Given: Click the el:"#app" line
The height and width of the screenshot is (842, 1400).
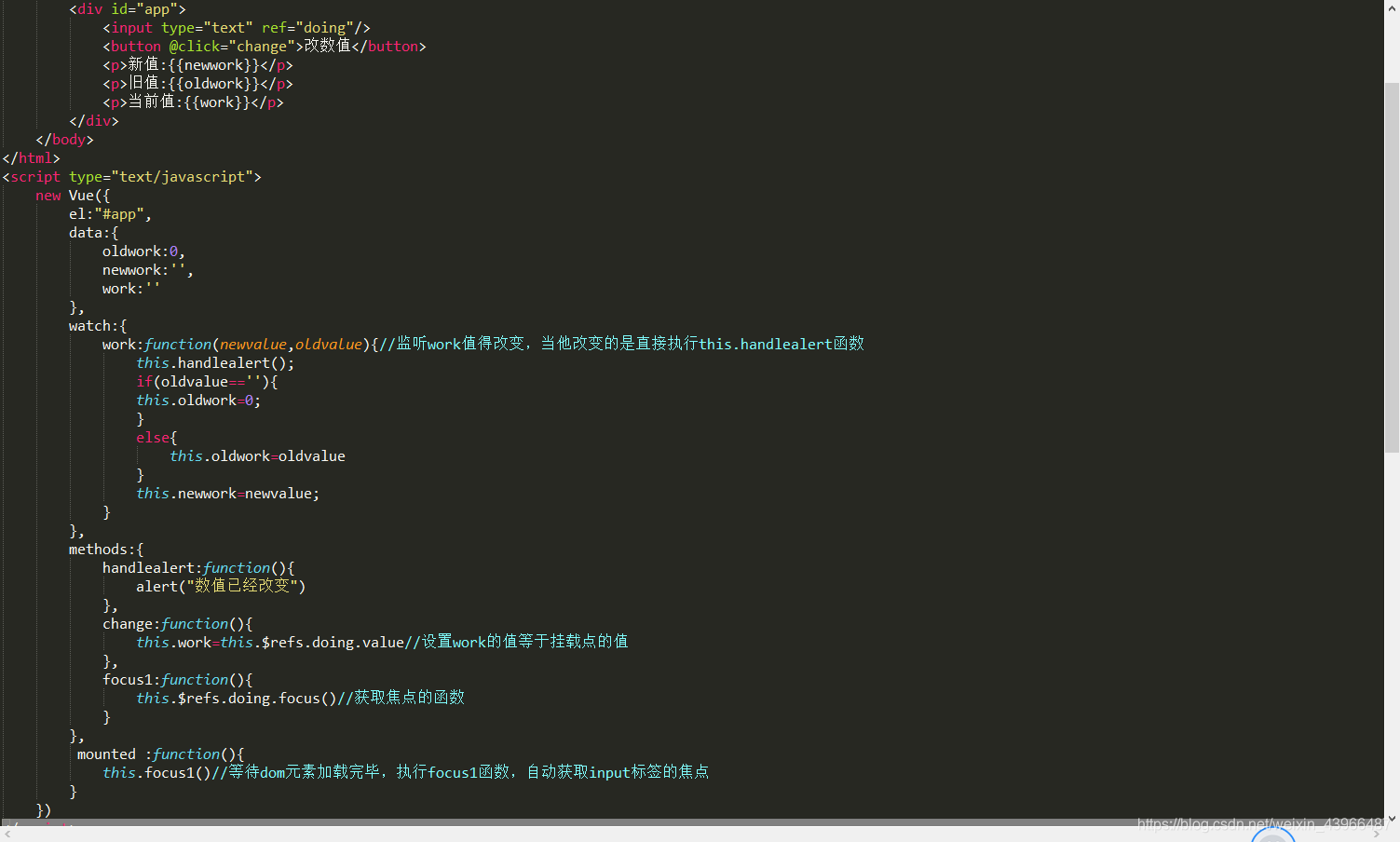Looking at the screenshot, I should (x=110, y=214).
